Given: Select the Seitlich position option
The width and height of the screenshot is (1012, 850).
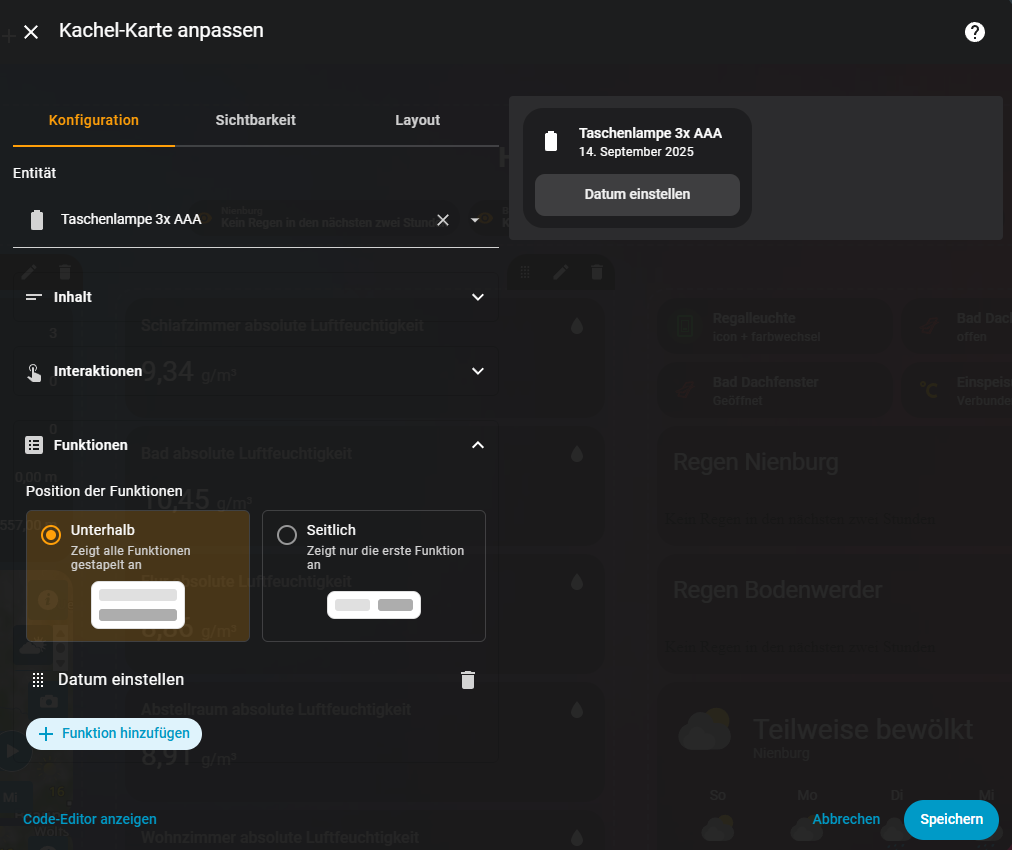Looking at the screenshot, I should tap(287, 535).
